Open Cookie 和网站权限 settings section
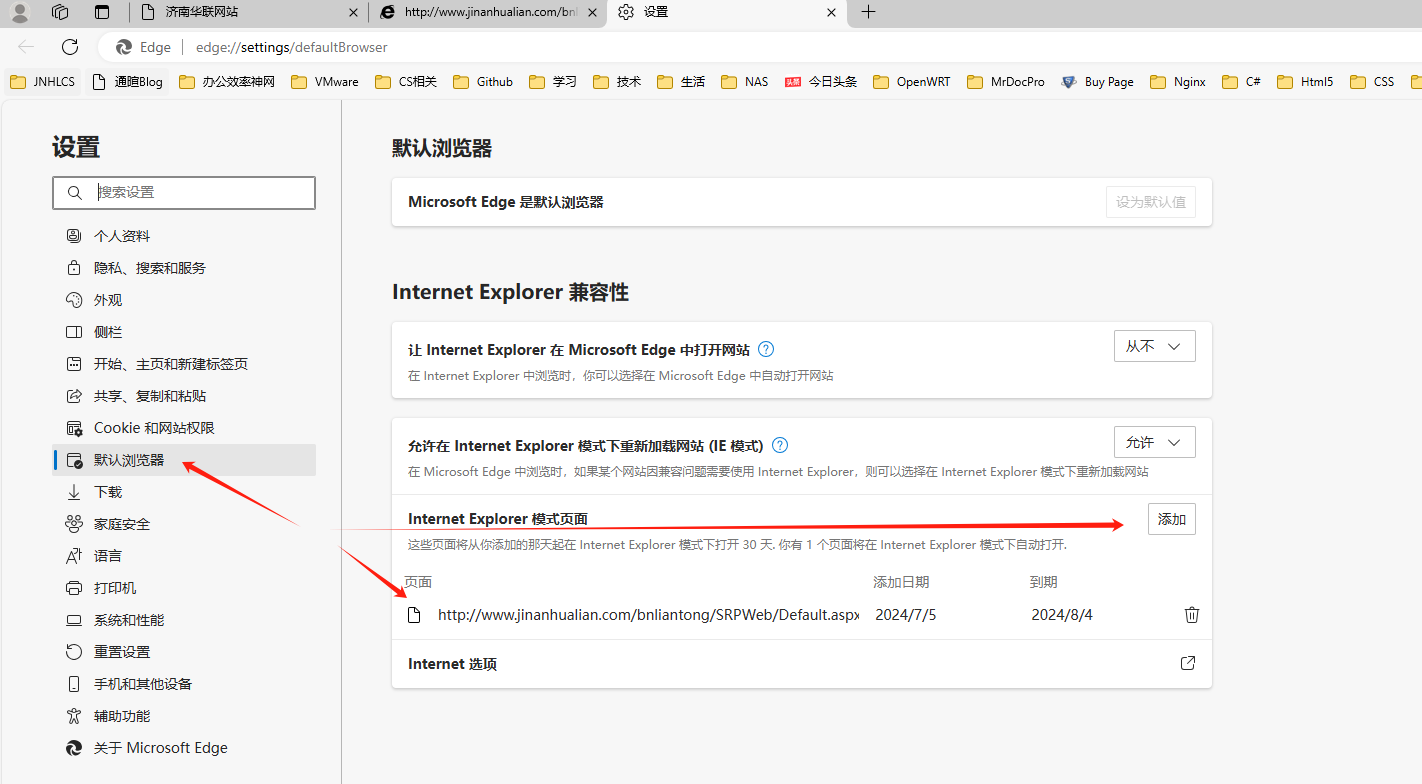The image size is (1422, 784). click(184, 428)
